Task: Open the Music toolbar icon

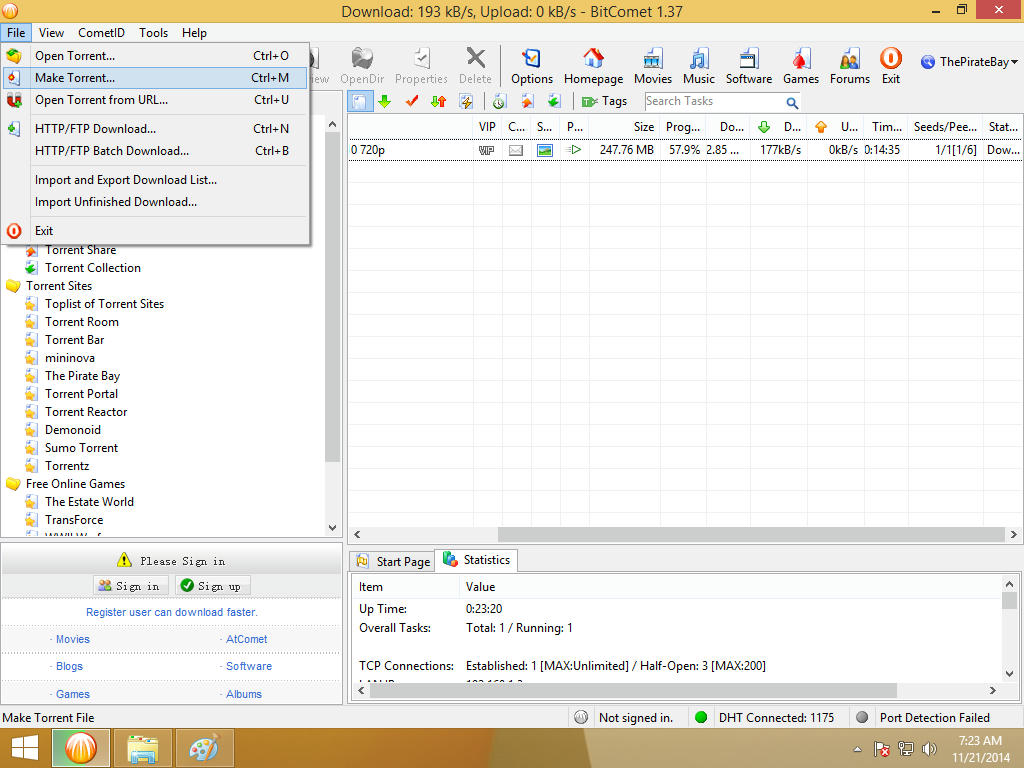Action: (699, 66)
